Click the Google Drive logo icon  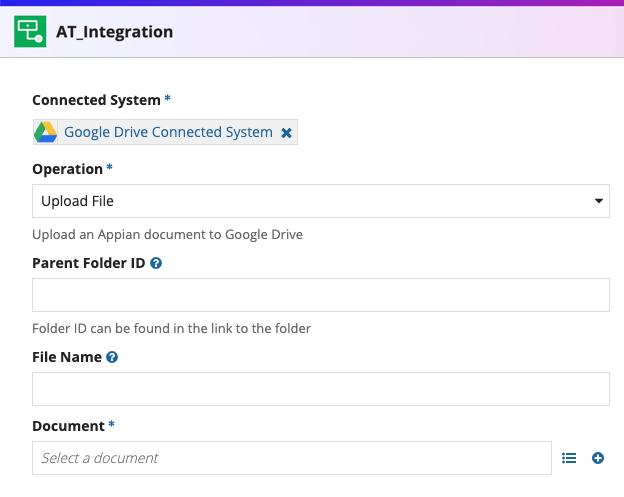tap(45, 132)
